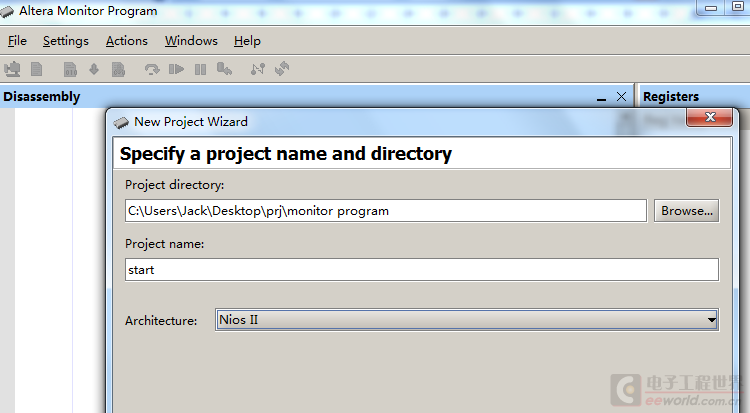Image resolution: width=750 pixels, height=413 pixels.
Task: Click the refresh circular-arrows toolbar icon
Action: tap(283, 69)
